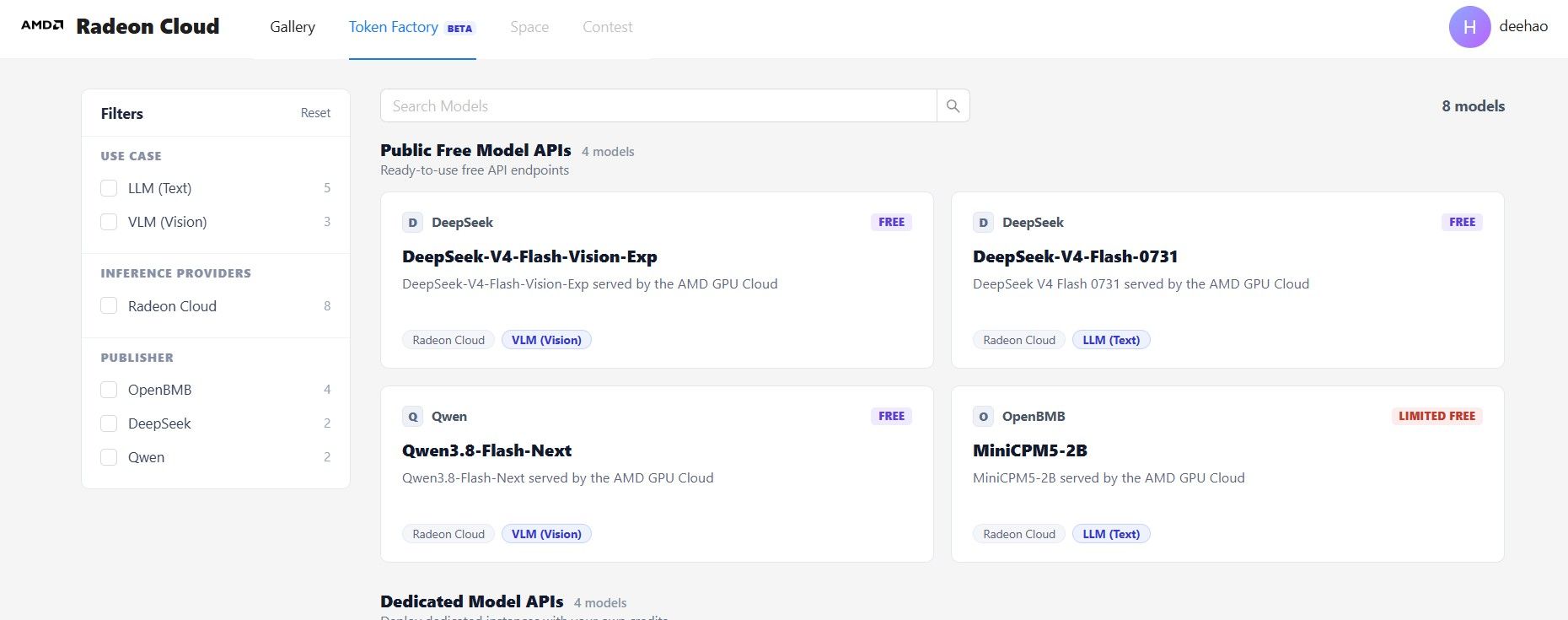Switch to the Gallery tab
This screenshot has height=620, width=1568.
pyautogui.click(x=293, y=27)
